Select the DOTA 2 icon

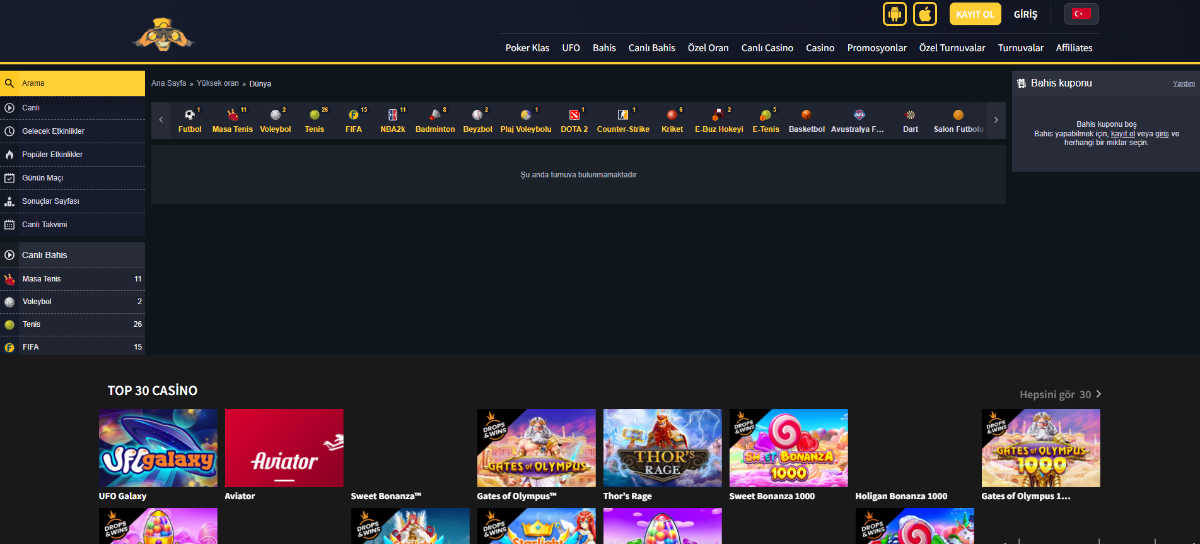pos(574,121)
